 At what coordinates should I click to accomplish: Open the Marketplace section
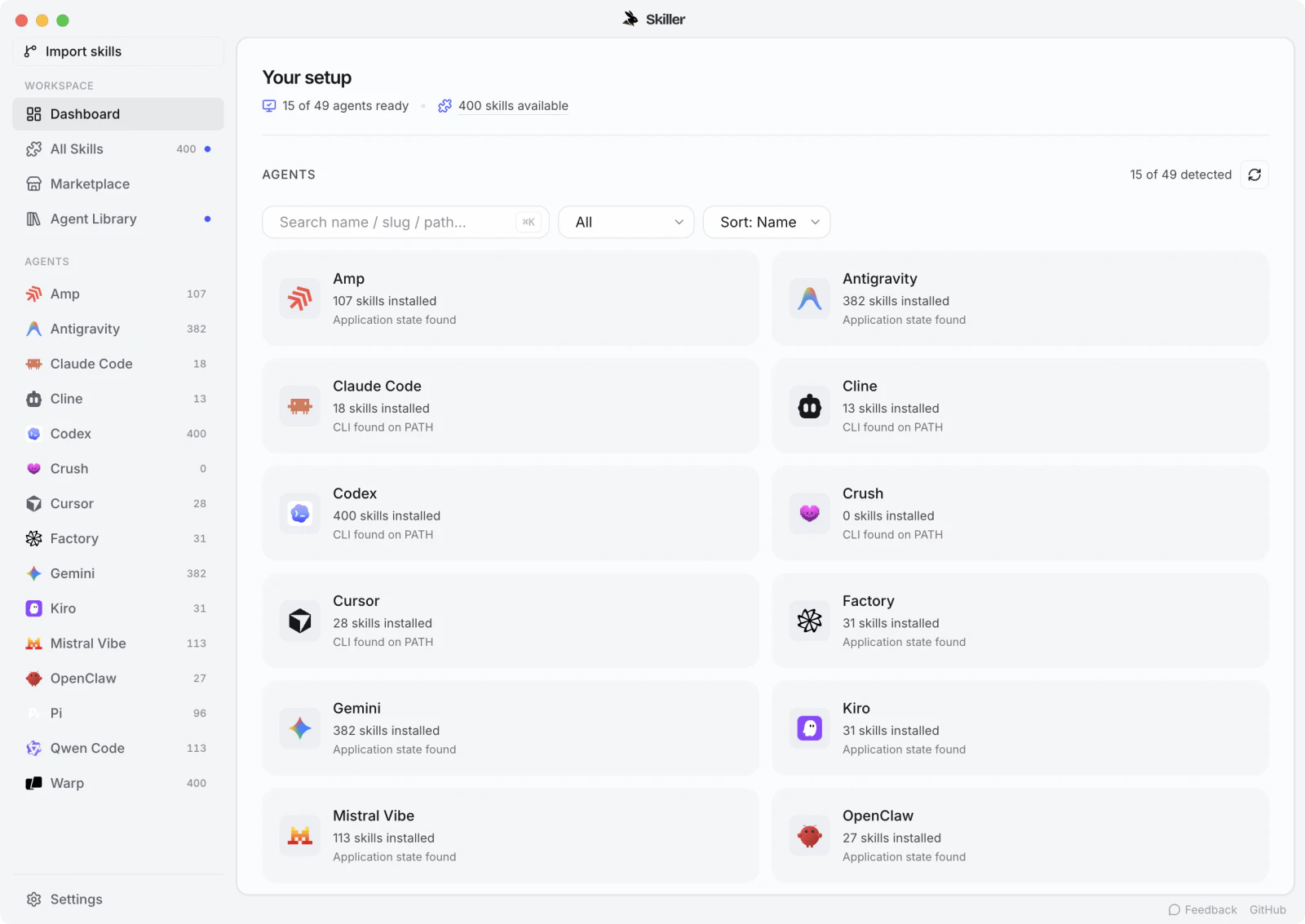(118, 184)
